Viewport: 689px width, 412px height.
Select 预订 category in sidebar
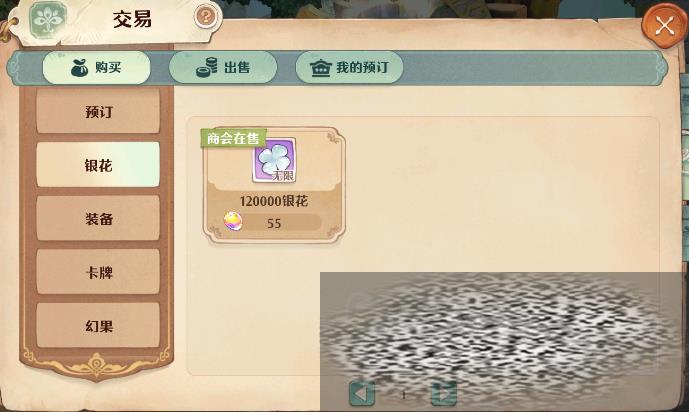click(x=98, y=112)
